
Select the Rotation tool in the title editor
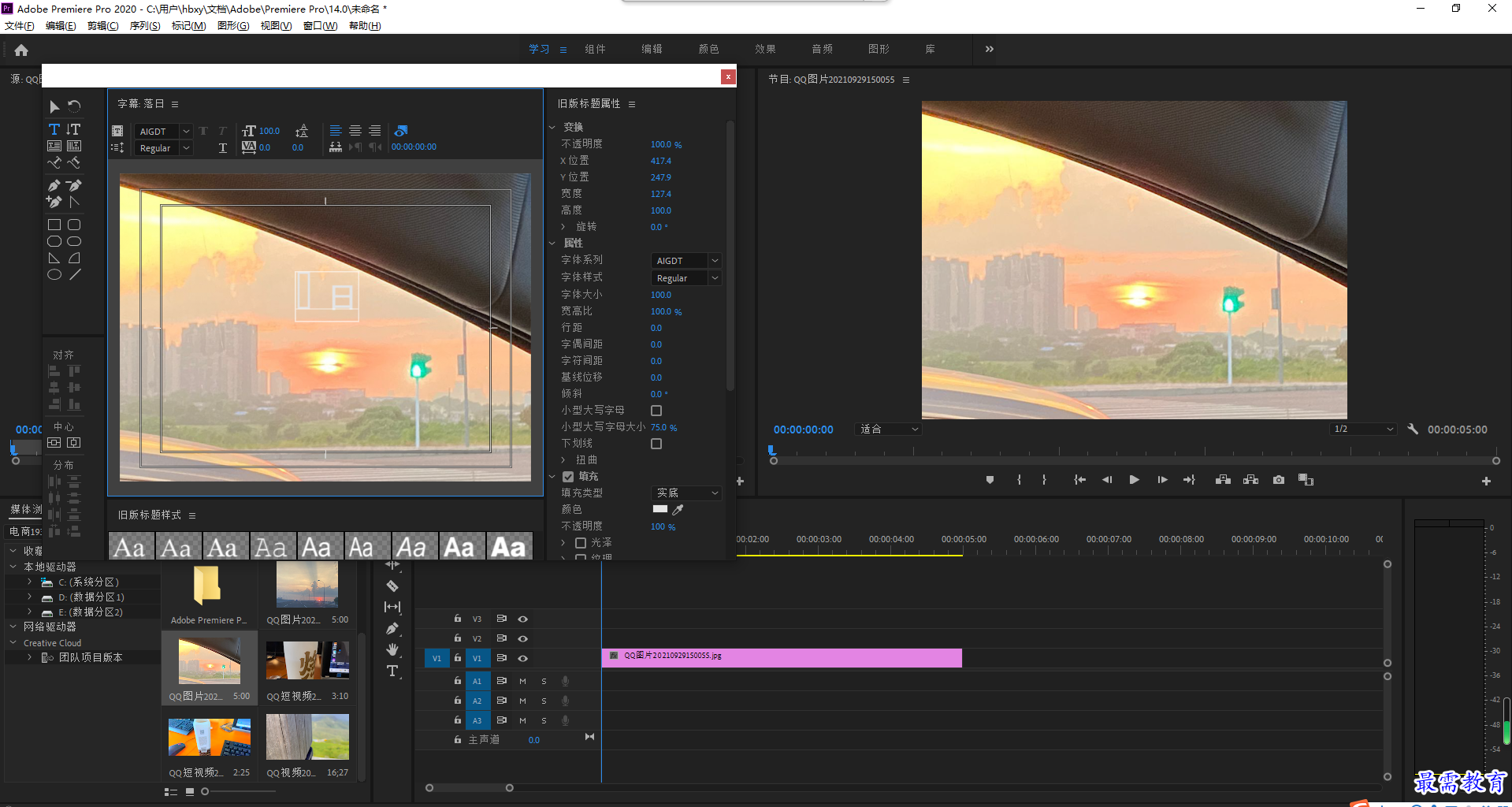click(x=74, y=106)
